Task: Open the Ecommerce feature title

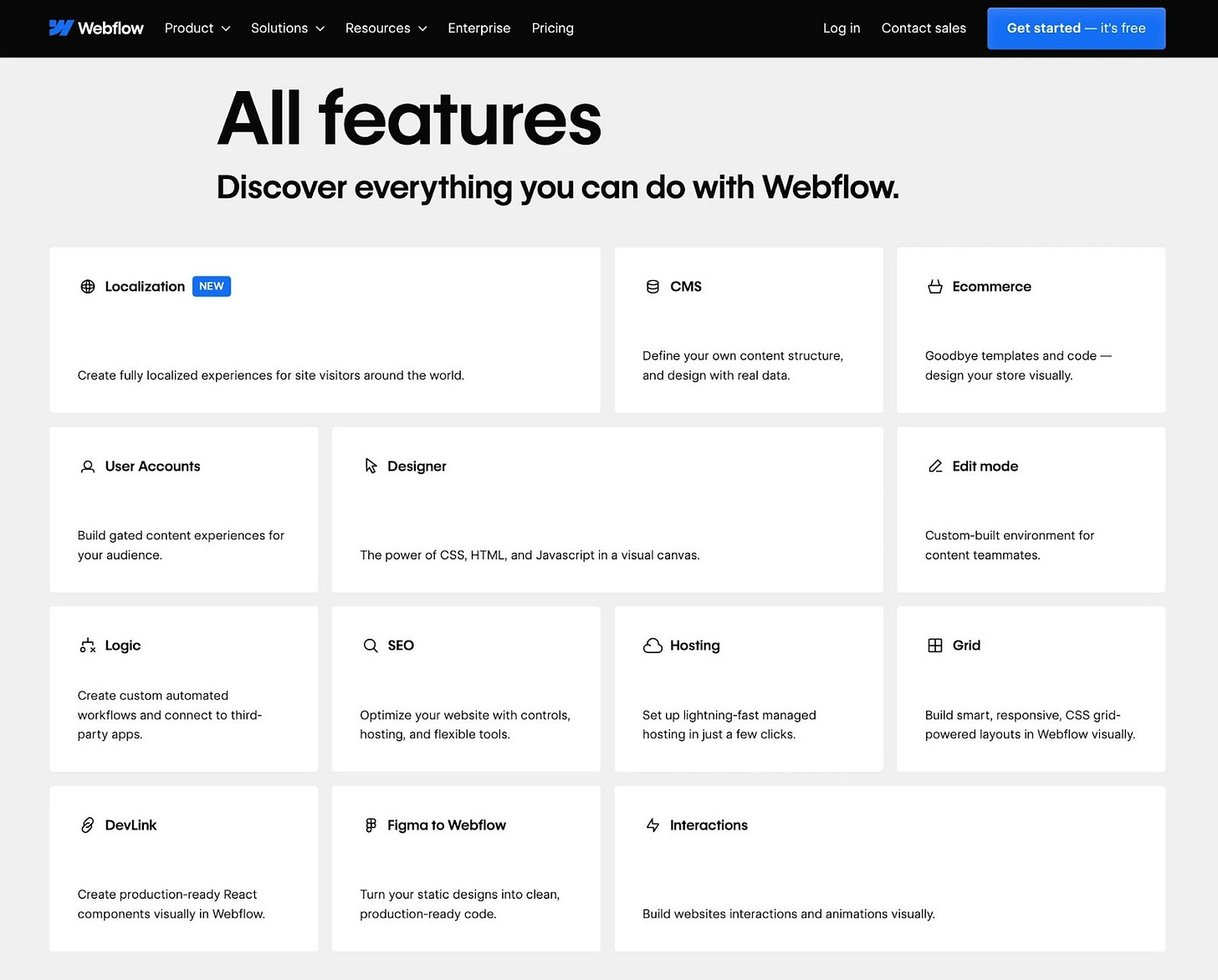Action: coord(991,287)
